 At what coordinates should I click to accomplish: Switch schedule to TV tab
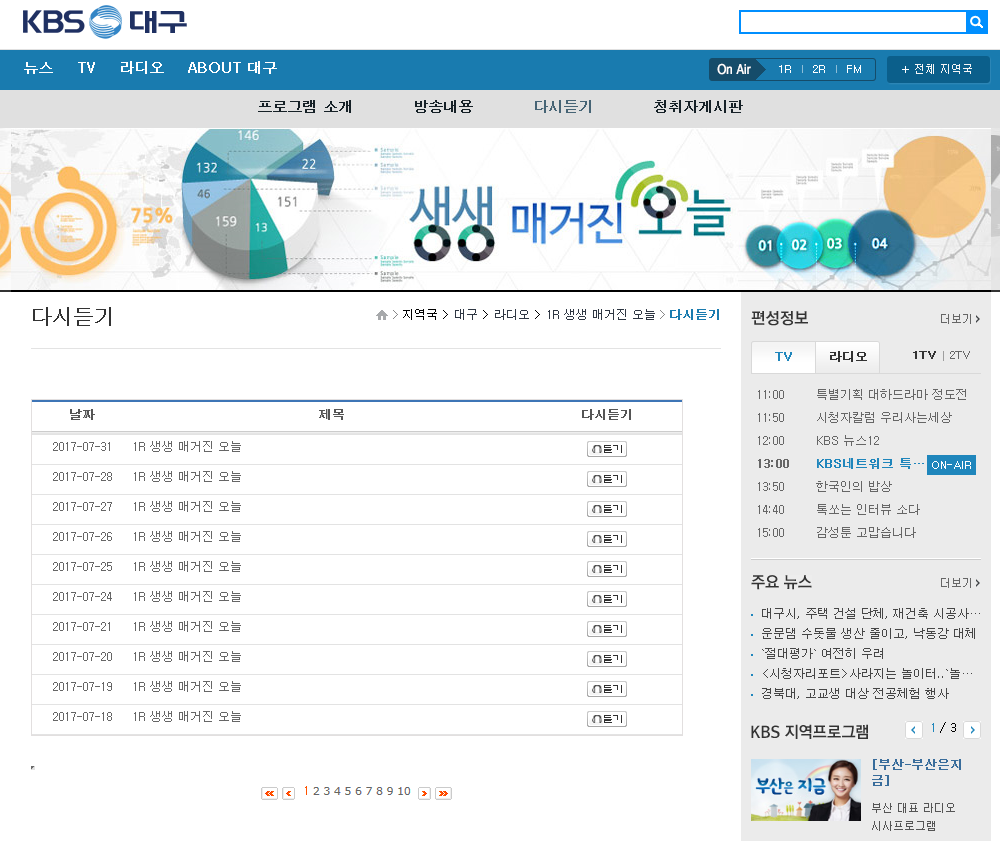coord(784,356)
